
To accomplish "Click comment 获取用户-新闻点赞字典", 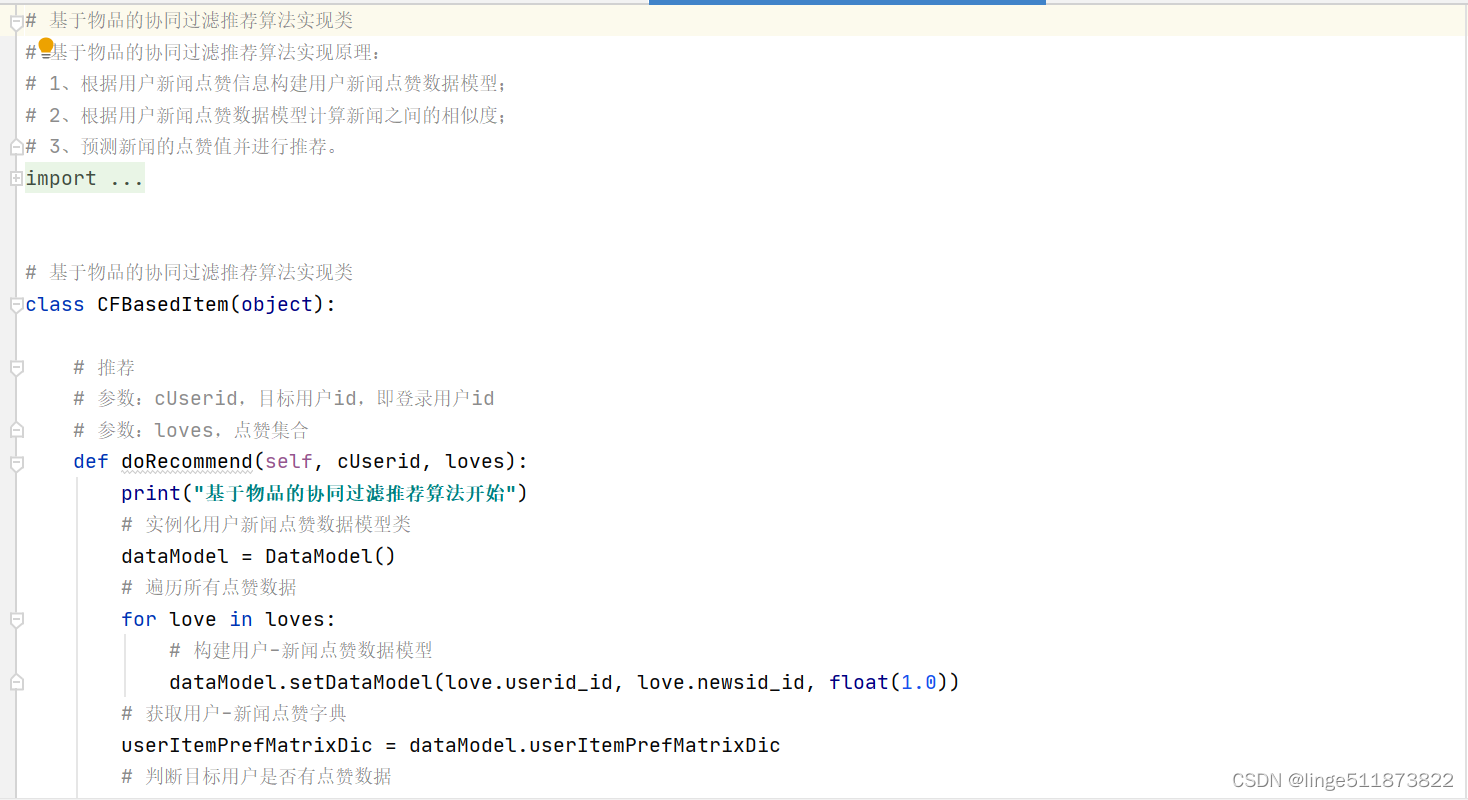I will [234, 713].
